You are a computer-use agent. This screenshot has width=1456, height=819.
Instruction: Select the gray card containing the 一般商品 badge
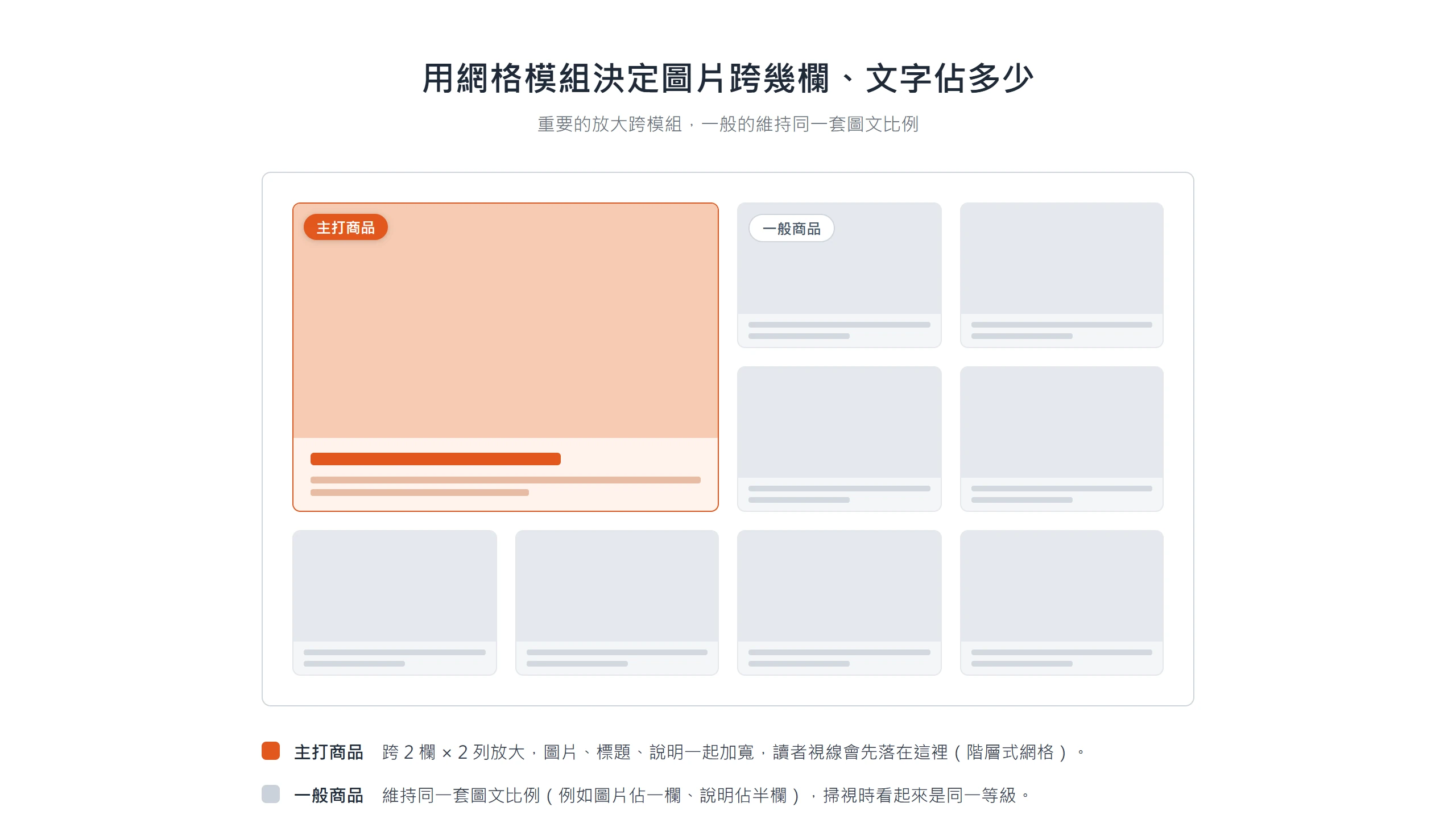coord(839,275)
